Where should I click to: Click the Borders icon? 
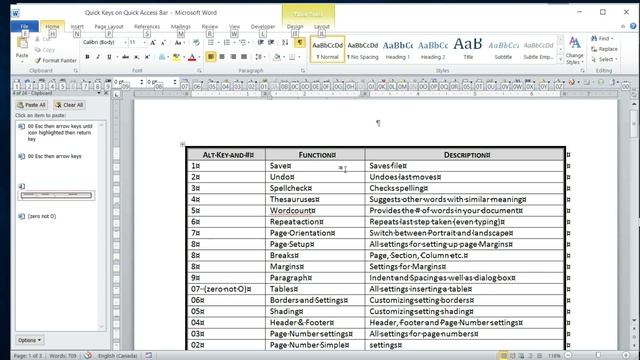[292, 57]
